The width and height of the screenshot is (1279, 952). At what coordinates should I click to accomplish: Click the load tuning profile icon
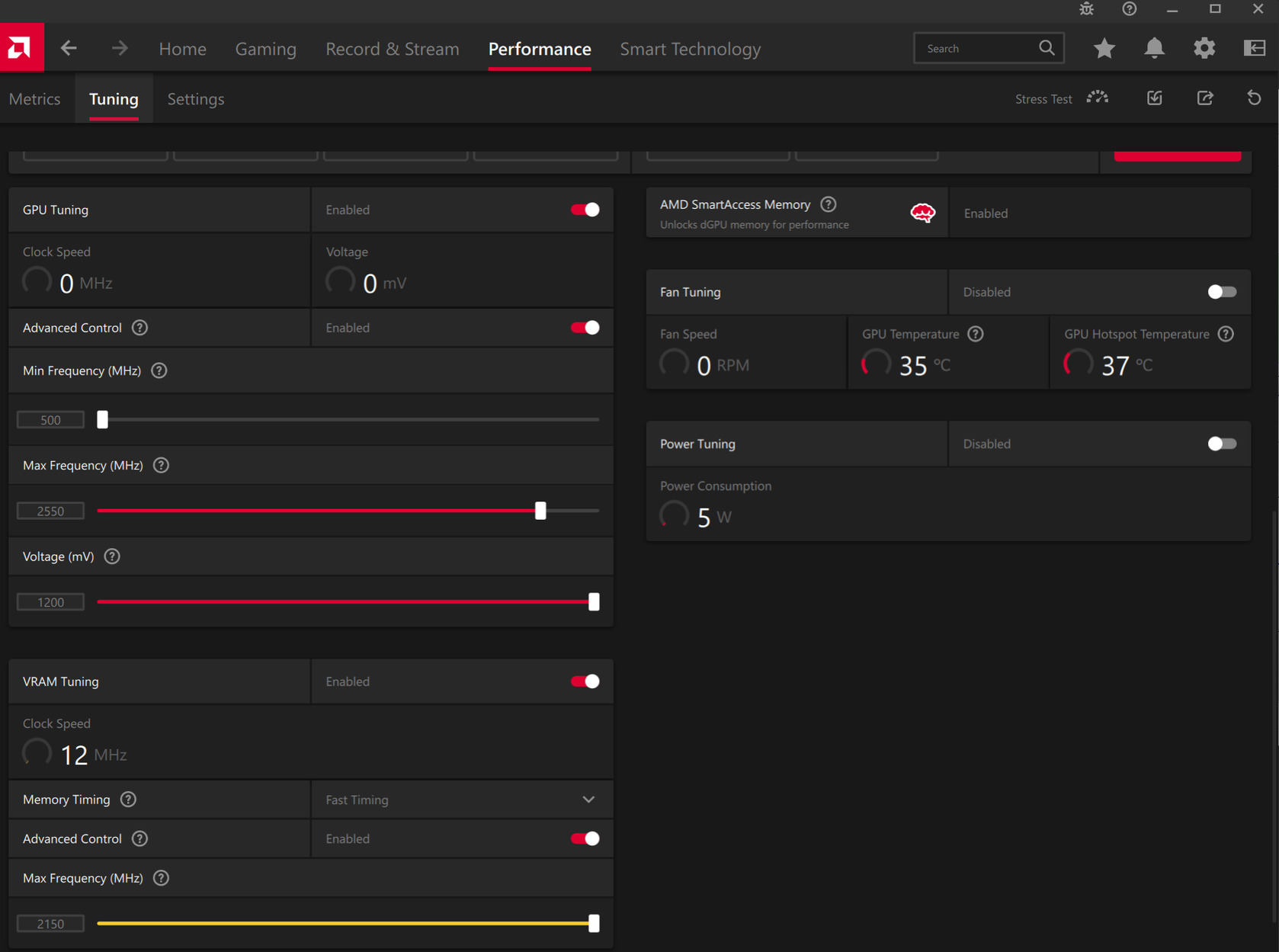click(1155, 98)
